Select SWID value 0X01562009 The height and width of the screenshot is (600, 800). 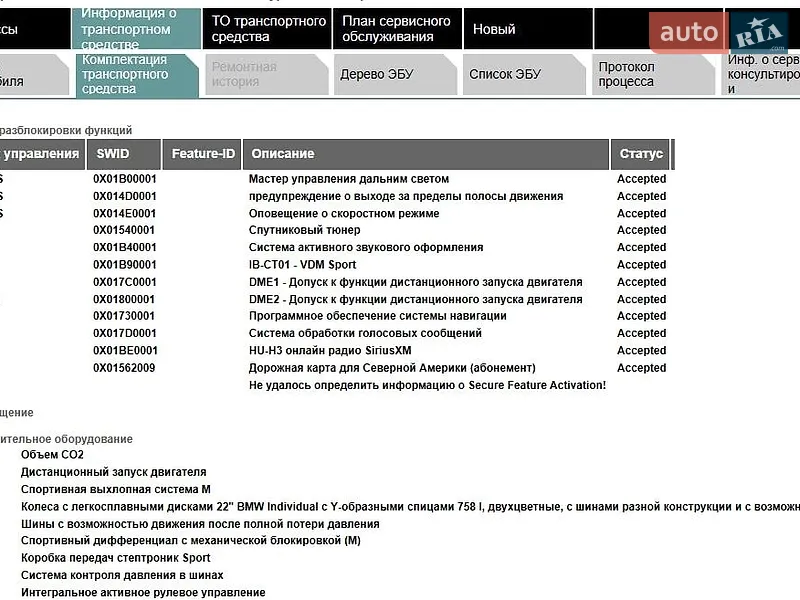(124, 368)
